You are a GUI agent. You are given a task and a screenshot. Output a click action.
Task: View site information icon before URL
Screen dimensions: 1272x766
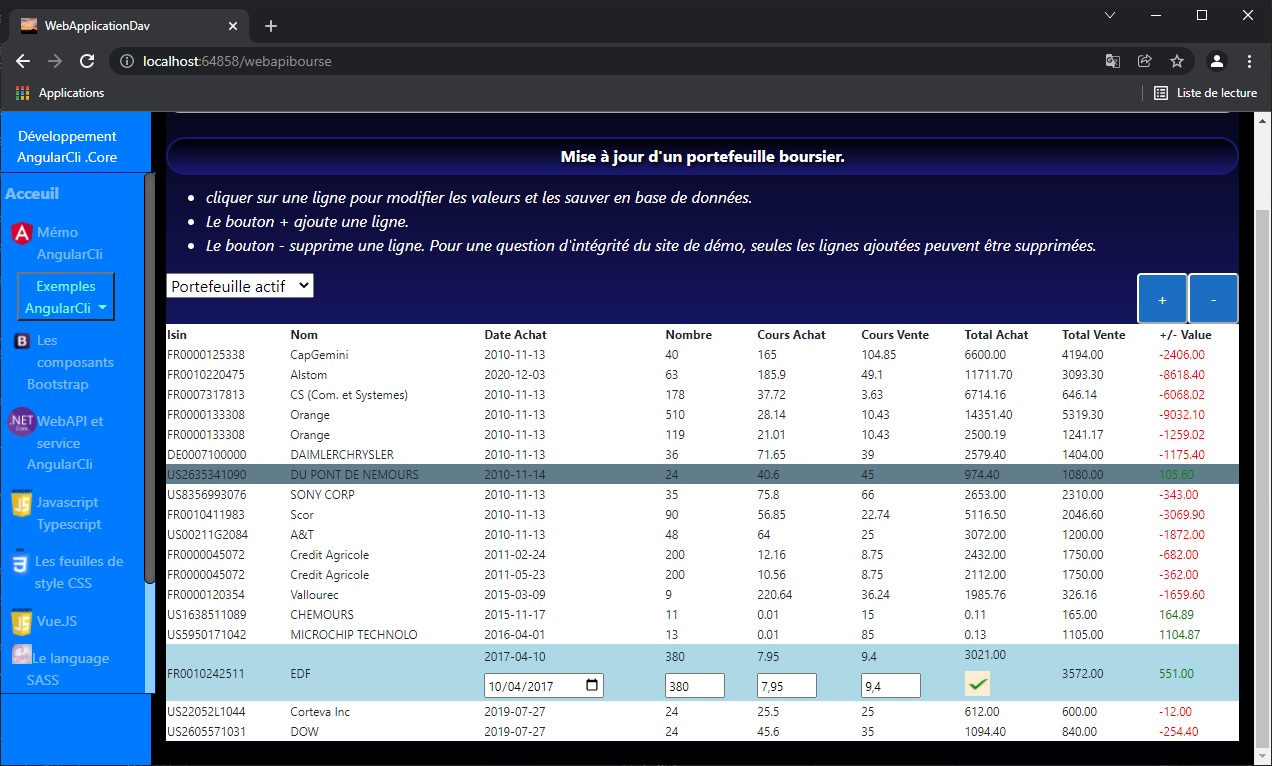coord(127,61)
